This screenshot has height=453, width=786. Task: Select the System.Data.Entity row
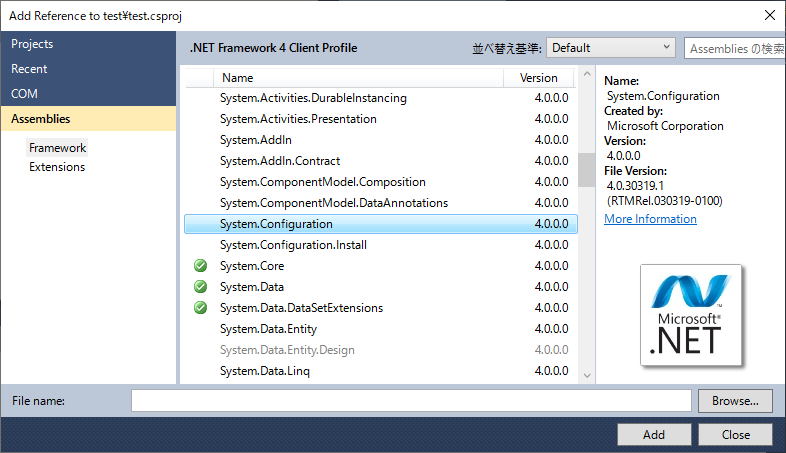[381, 329]
